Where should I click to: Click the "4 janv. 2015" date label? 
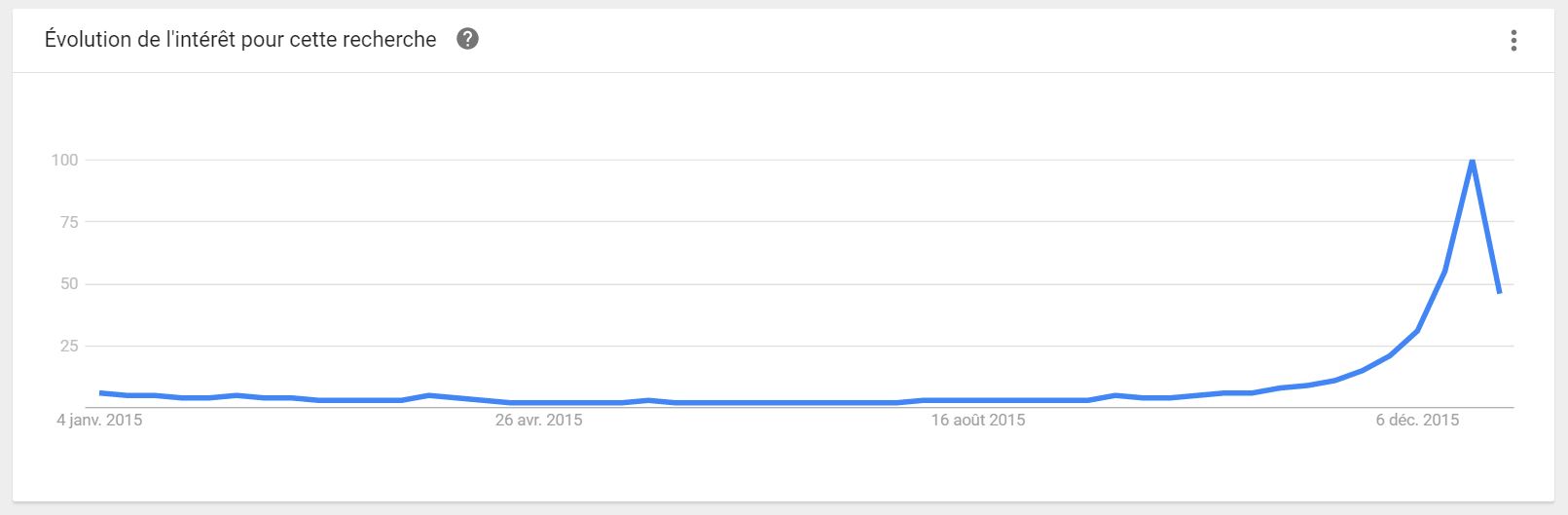tap(99, 420)
